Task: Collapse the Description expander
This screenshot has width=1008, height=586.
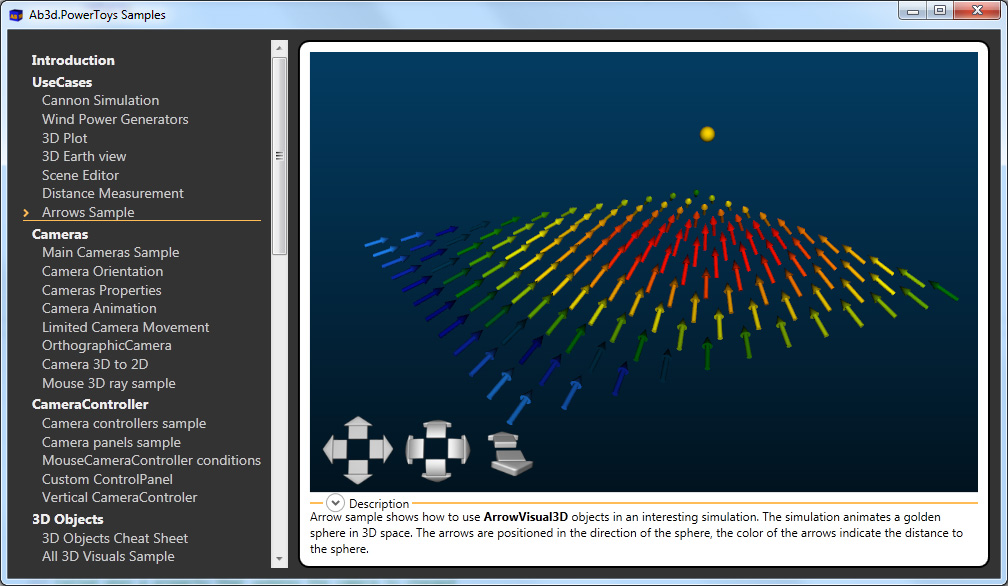Action: 335,503
